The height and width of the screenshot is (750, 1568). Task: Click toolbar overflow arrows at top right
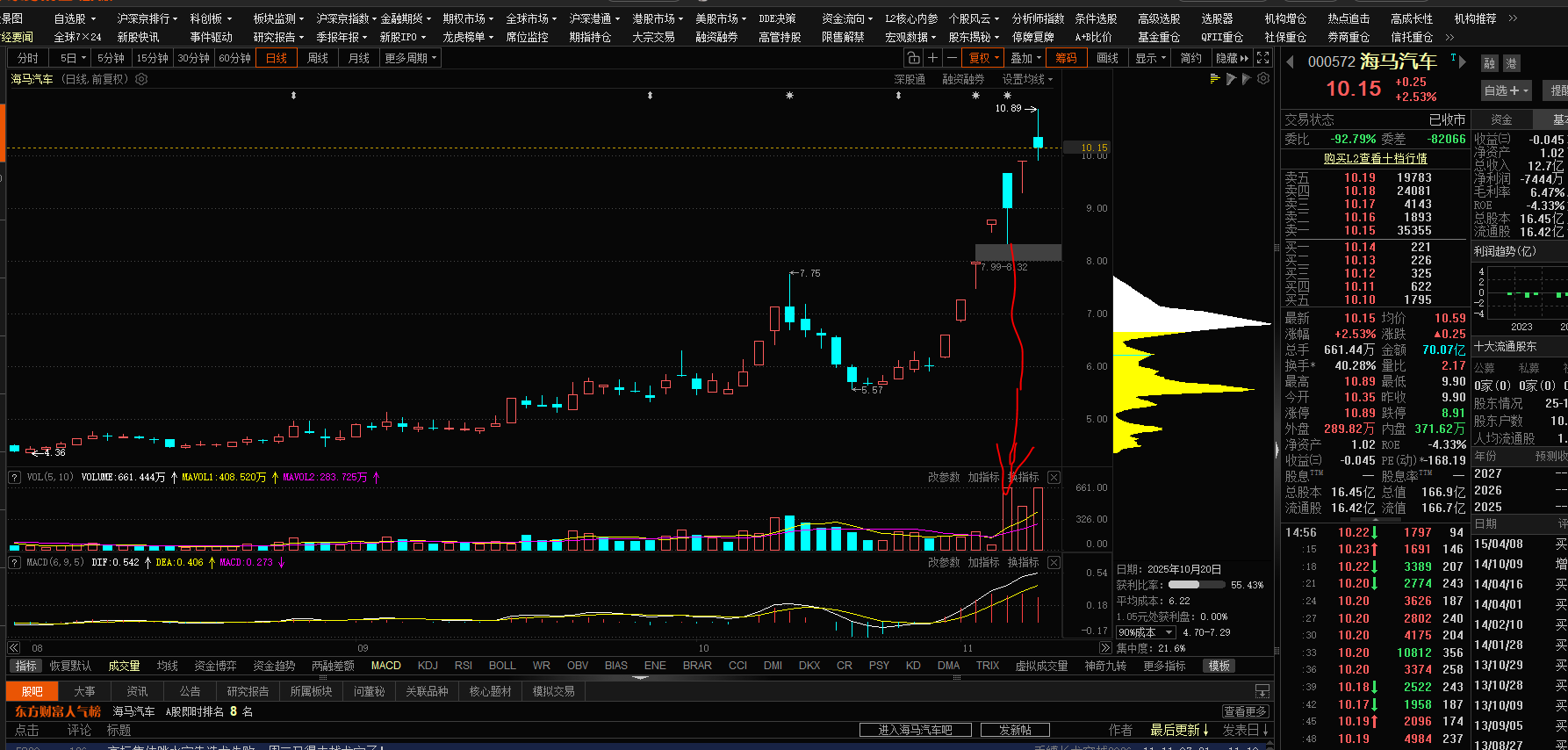1513,18
